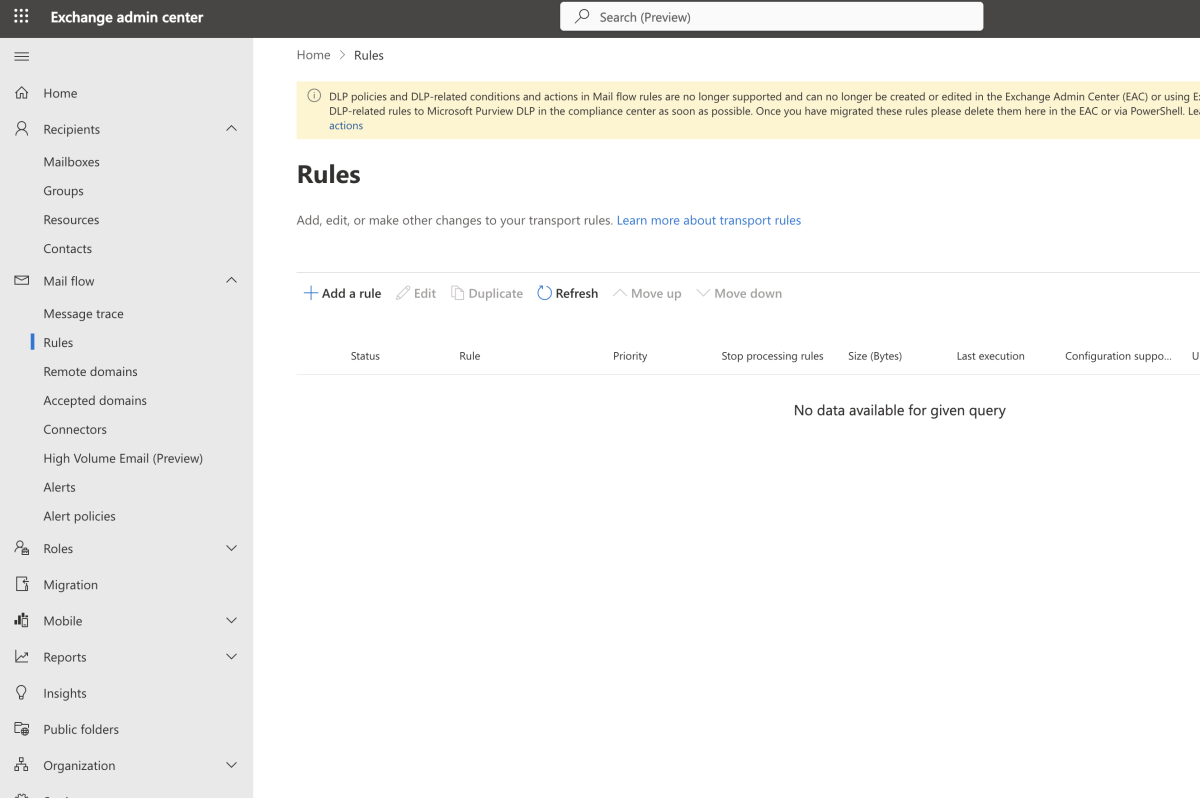This screenshot has width=1200, height=798.
Task: Open Mailboxes under Recipients
Action: tap(71, 161)
